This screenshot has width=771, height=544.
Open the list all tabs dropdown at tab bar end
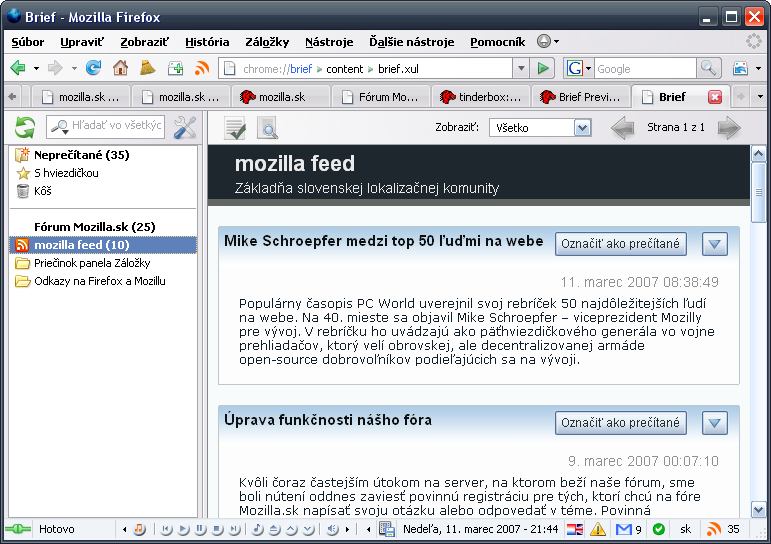(x=760, y=97)
